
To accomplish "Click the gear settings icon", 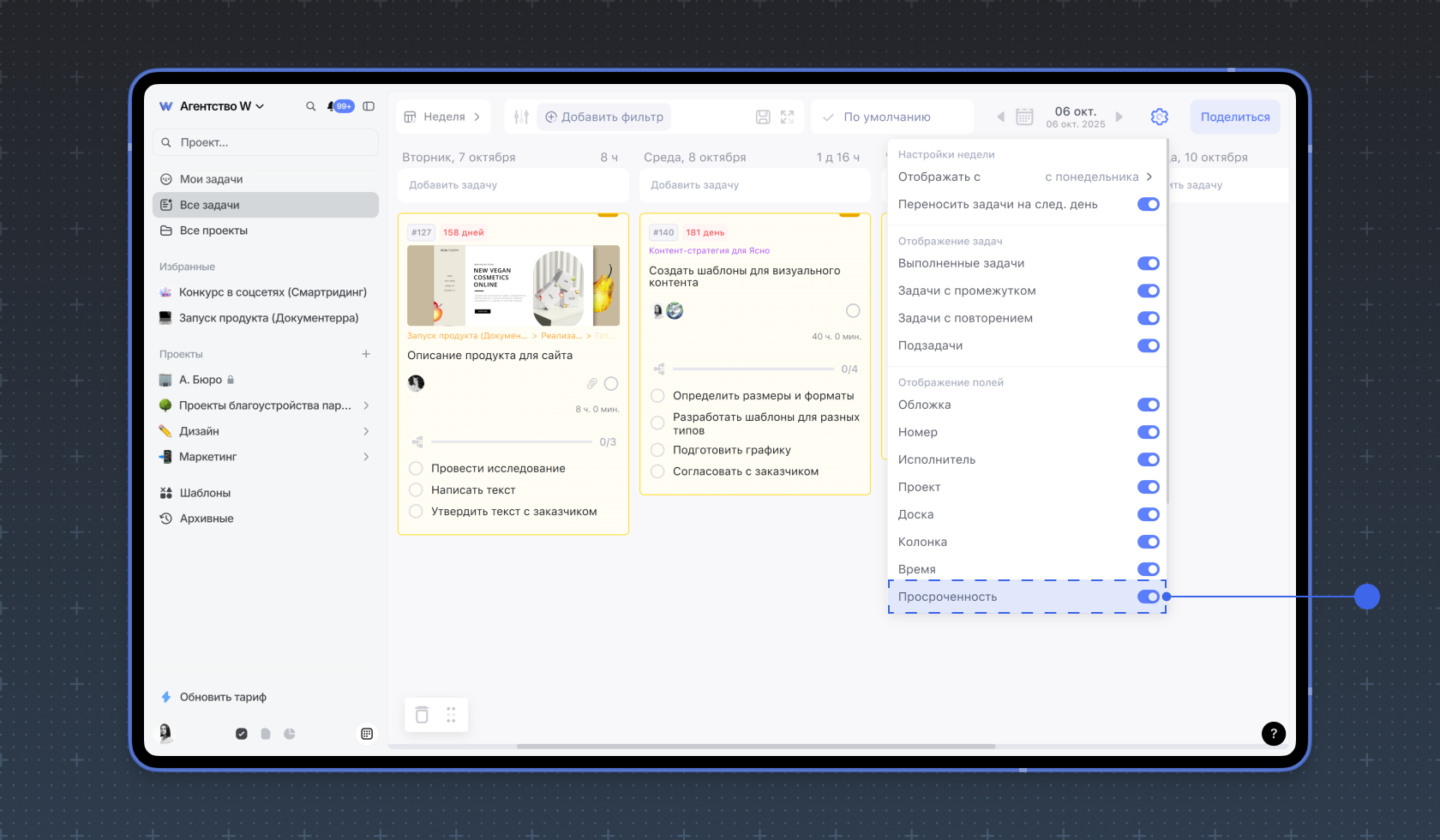I will (x=1160, y=117).
